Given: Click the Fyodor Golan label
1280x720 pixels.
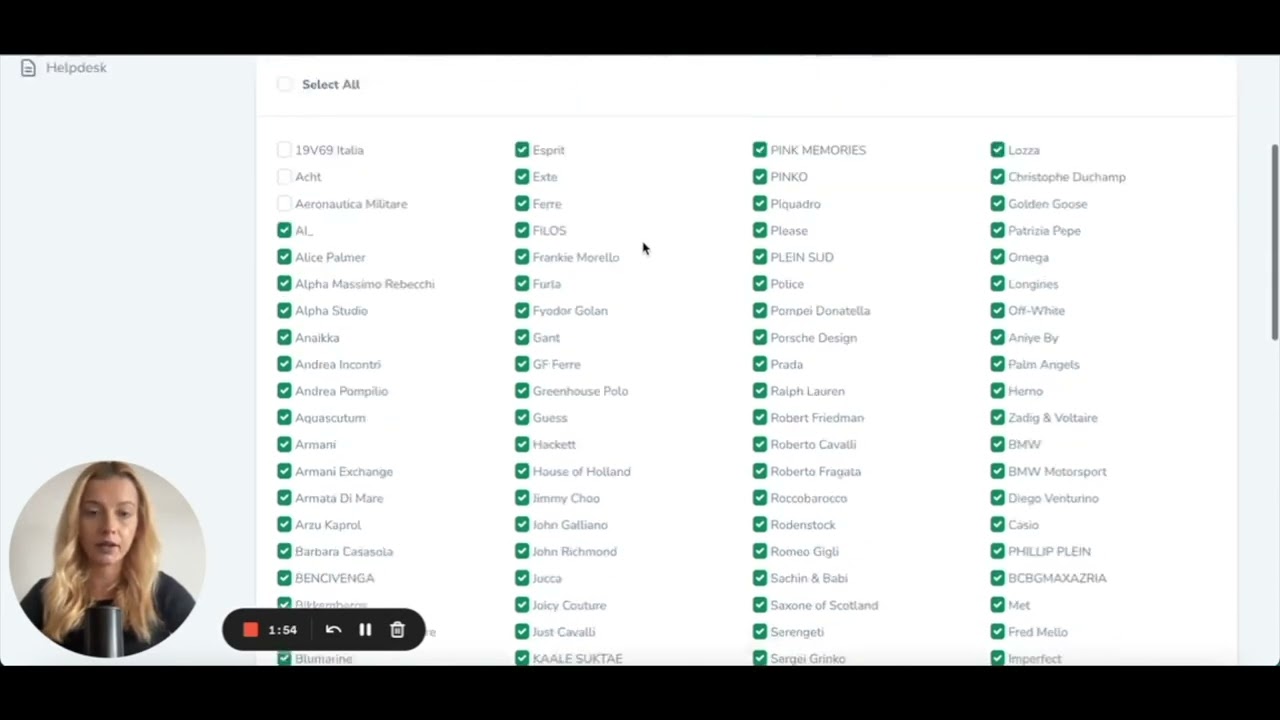Looking at the screenshot, I should tap(570, 311).
